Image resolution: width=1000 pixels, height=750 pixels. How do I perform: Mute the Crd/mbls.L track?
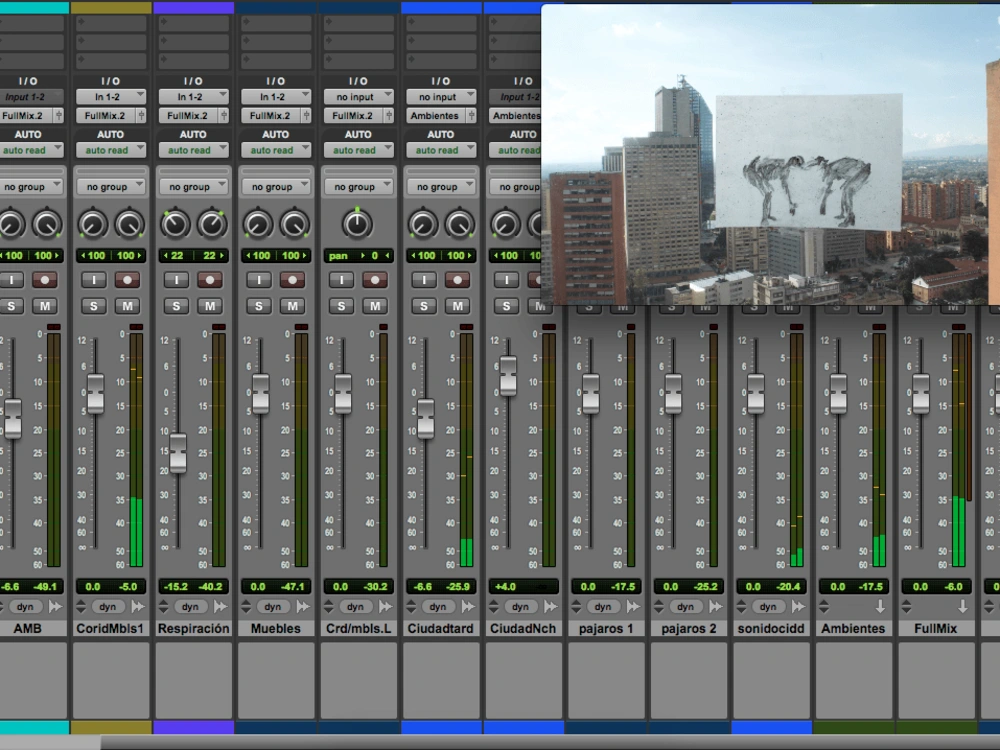click(375, 306)
